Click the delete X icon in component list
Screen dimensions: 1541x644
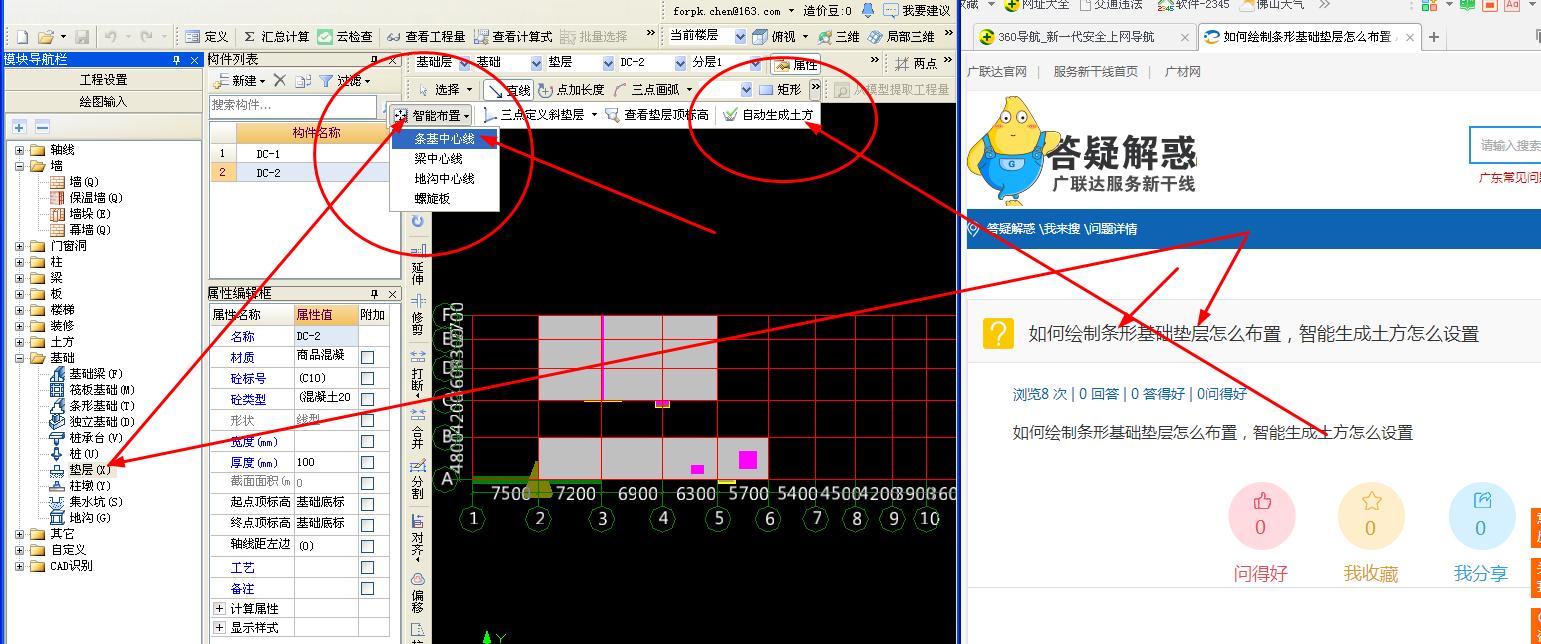(279, 81)
